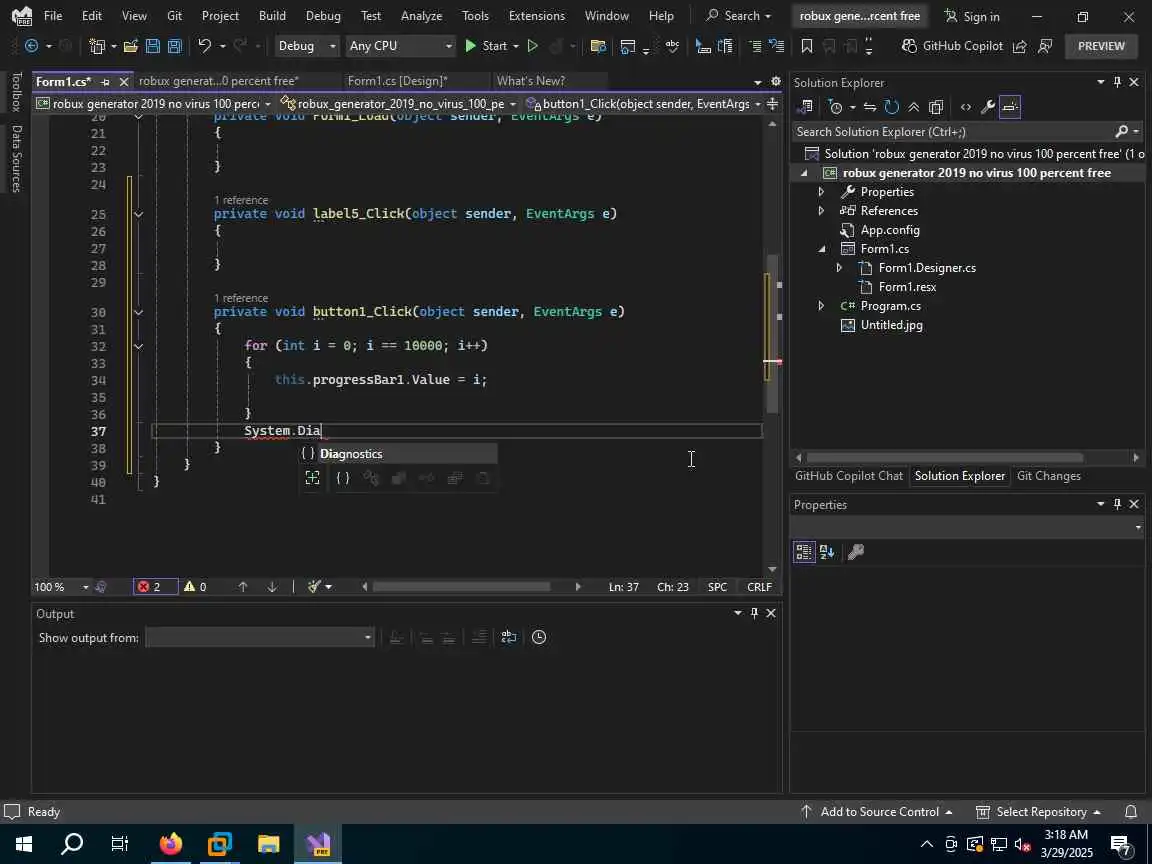
Task: Click the Open File folder icon
Action: pos(130,46)
